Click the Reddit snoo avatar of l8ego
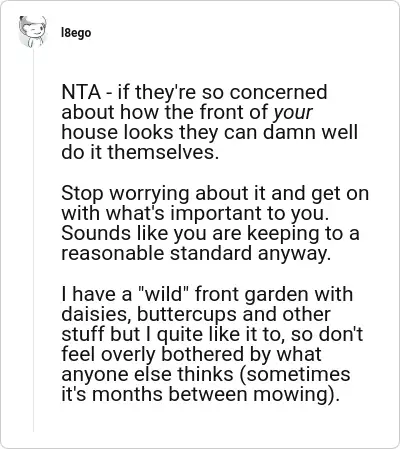 [x=32, y=32]
